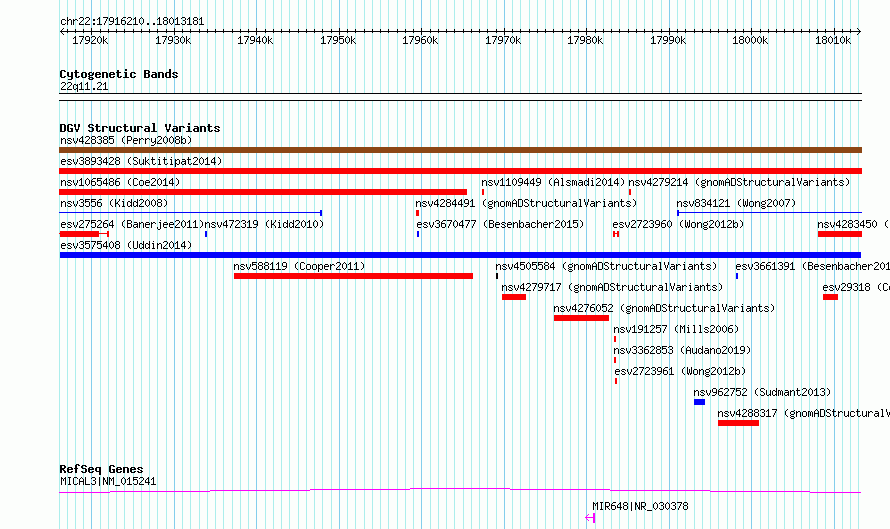Open esv3893428 (Suktitipat2014) variant label
Screen dimensions: 890x529
(x=141, y=161)
